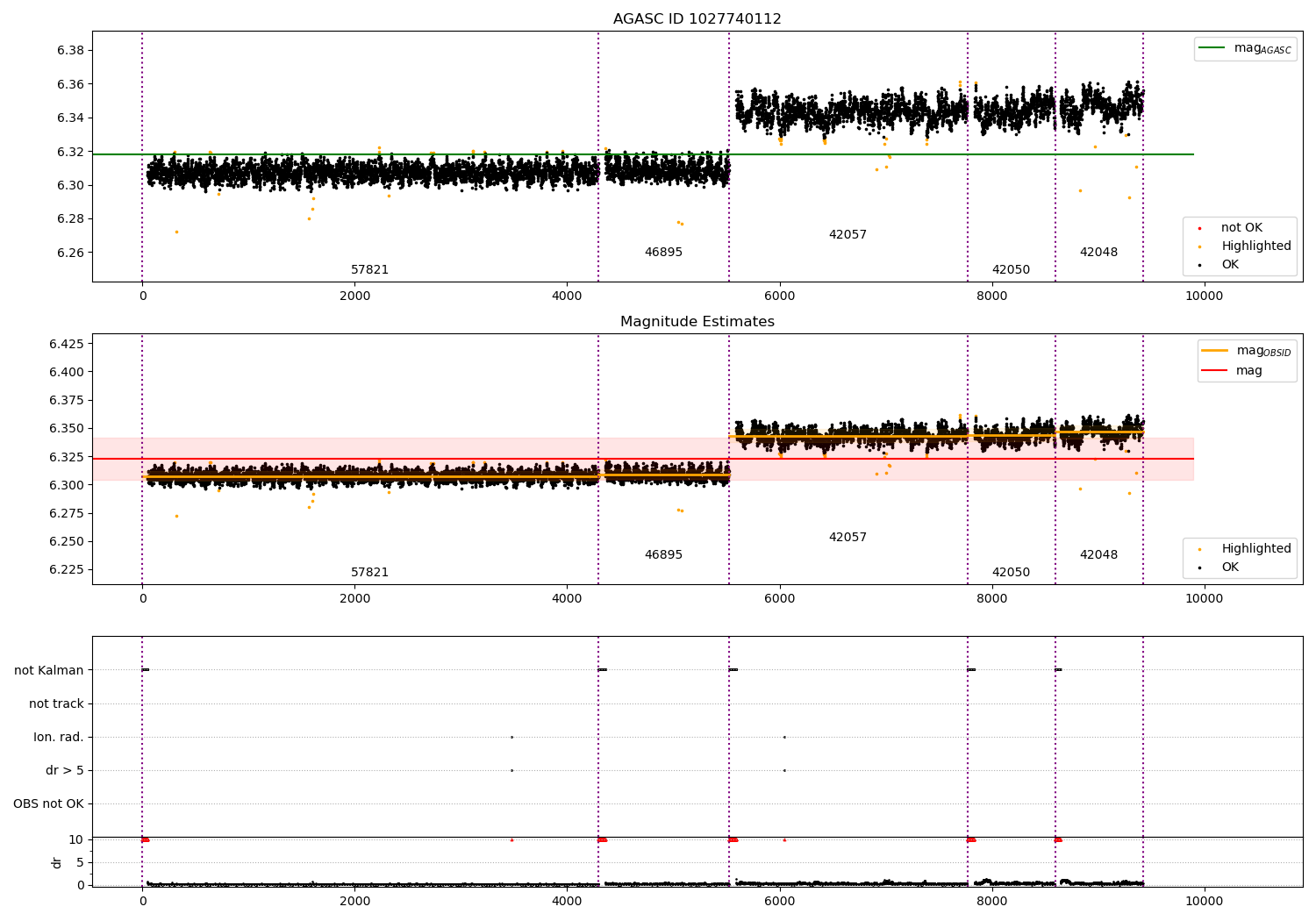Screen dimensions: 1316x921
Task: Click the 'OBS not OK' axis label
Action: (48, 803)
